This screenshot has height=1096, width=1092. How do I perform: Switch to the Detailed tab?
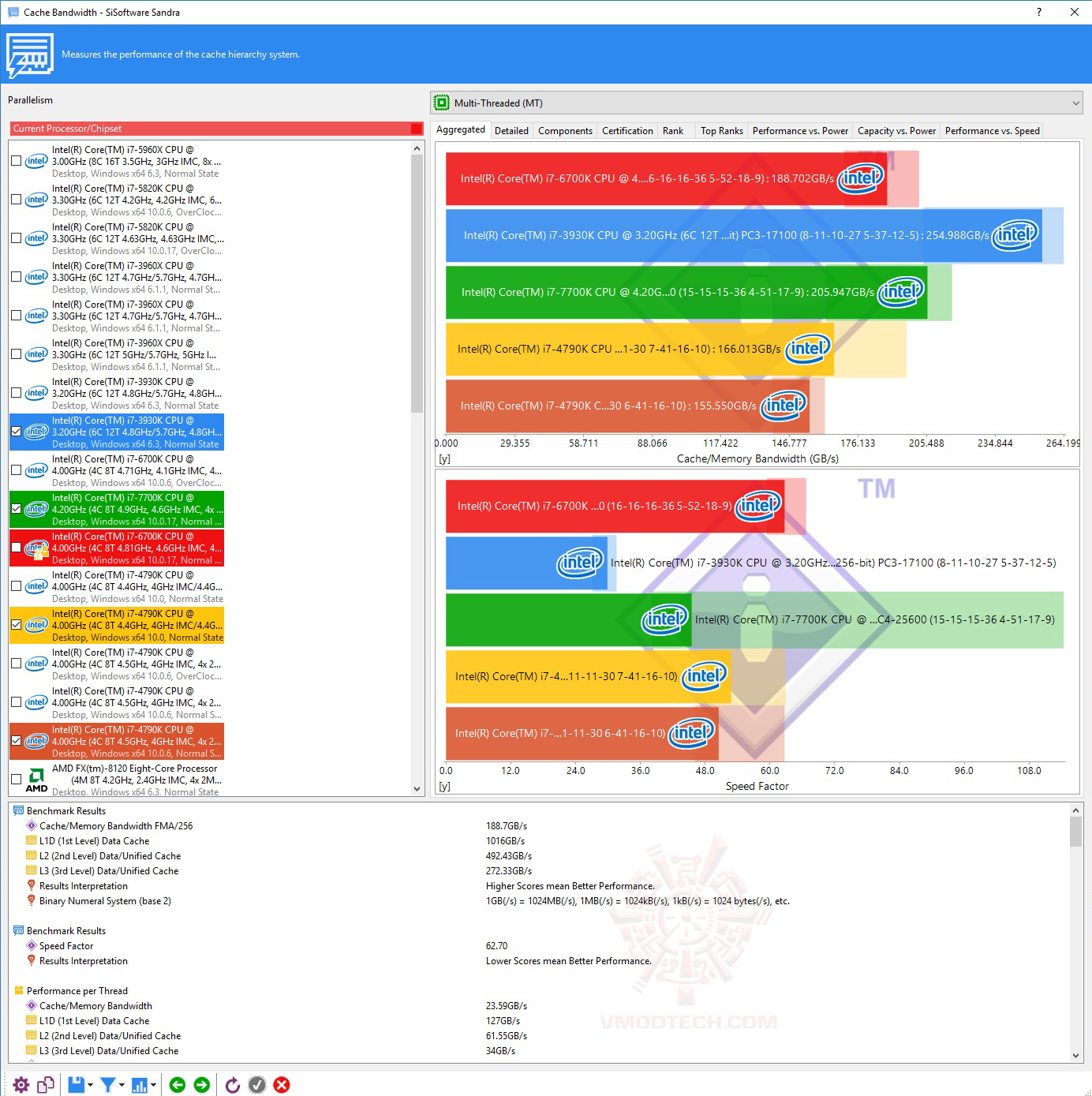(511, 131)
